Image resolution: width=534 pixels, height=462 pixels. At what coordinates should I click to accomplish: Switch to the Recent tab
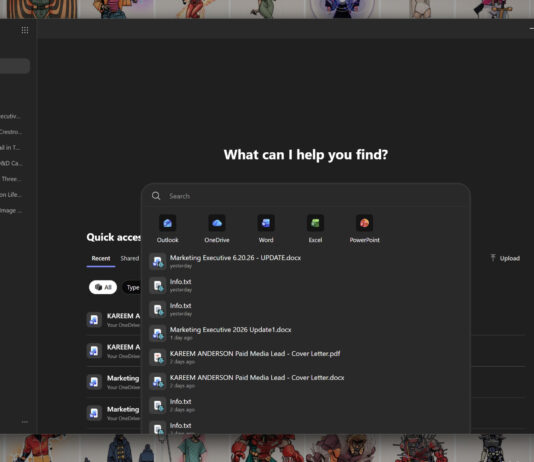[x=101, y=258]
